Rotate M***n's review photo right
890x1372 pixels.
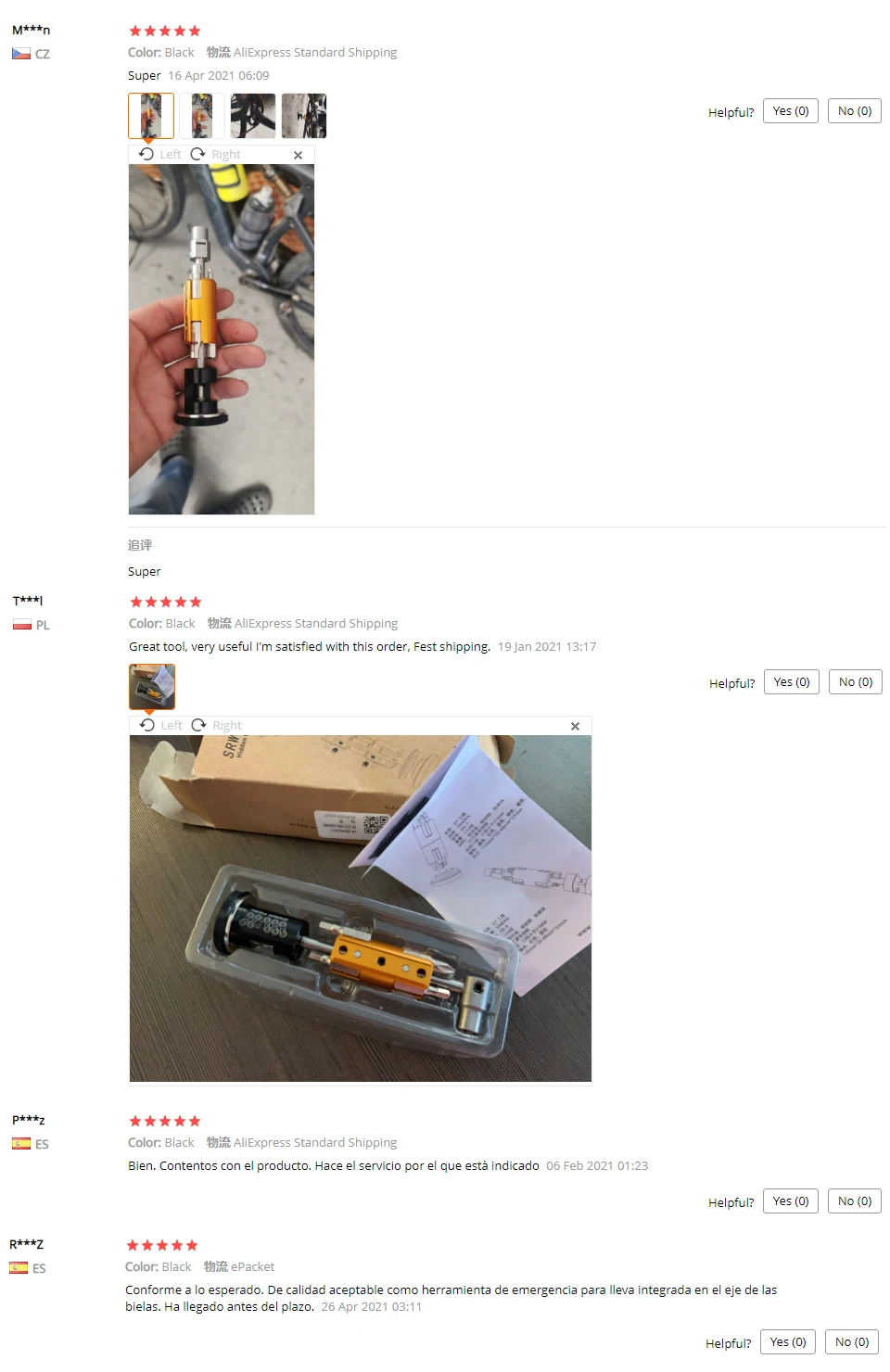pyautogui.click(x=215, y=154)
